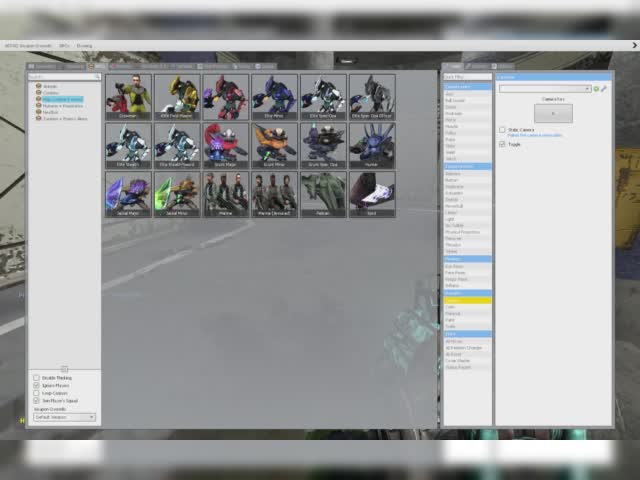Enable the Disable Thinking checkbox
This screenshot has width=640, height=480.
pos(36,378)
